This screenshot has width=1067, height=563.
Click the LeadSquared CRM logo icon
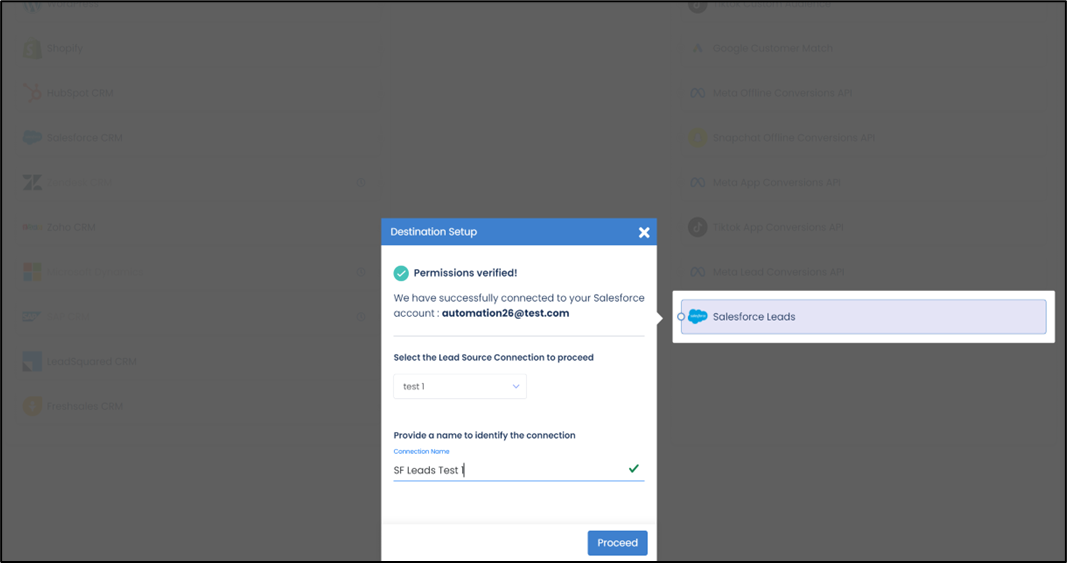click(32, 361)
